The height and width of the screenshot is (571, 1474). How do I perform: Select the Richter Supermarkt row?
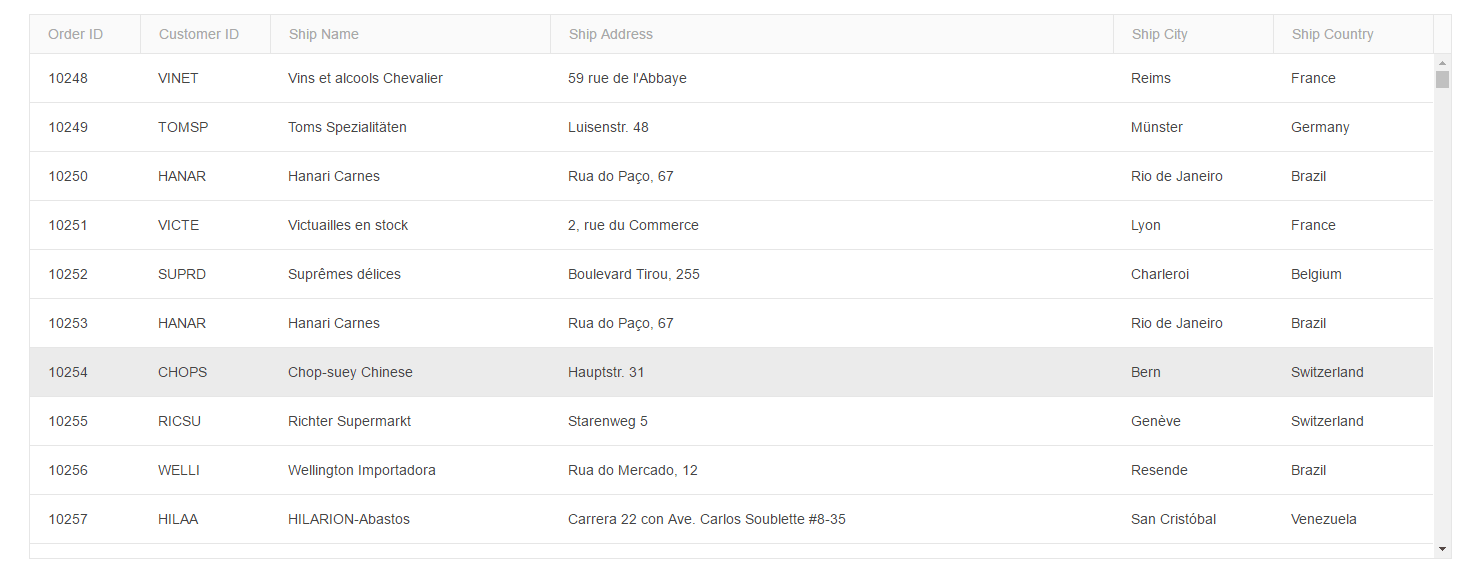(x=731, y=421)
